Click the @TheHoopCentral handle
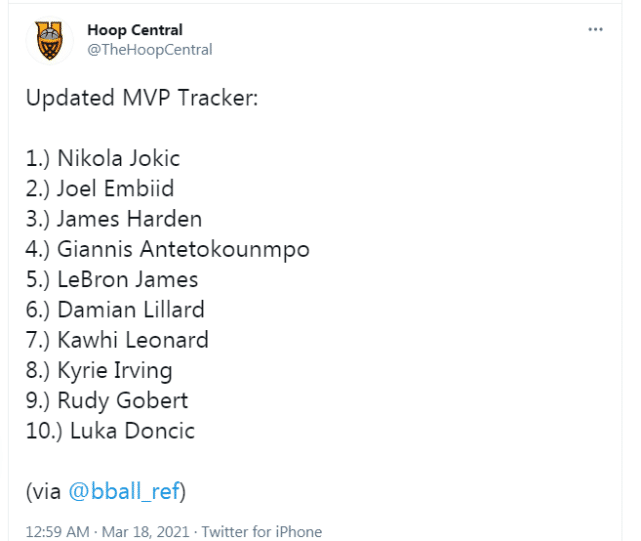 pos(150,49)
